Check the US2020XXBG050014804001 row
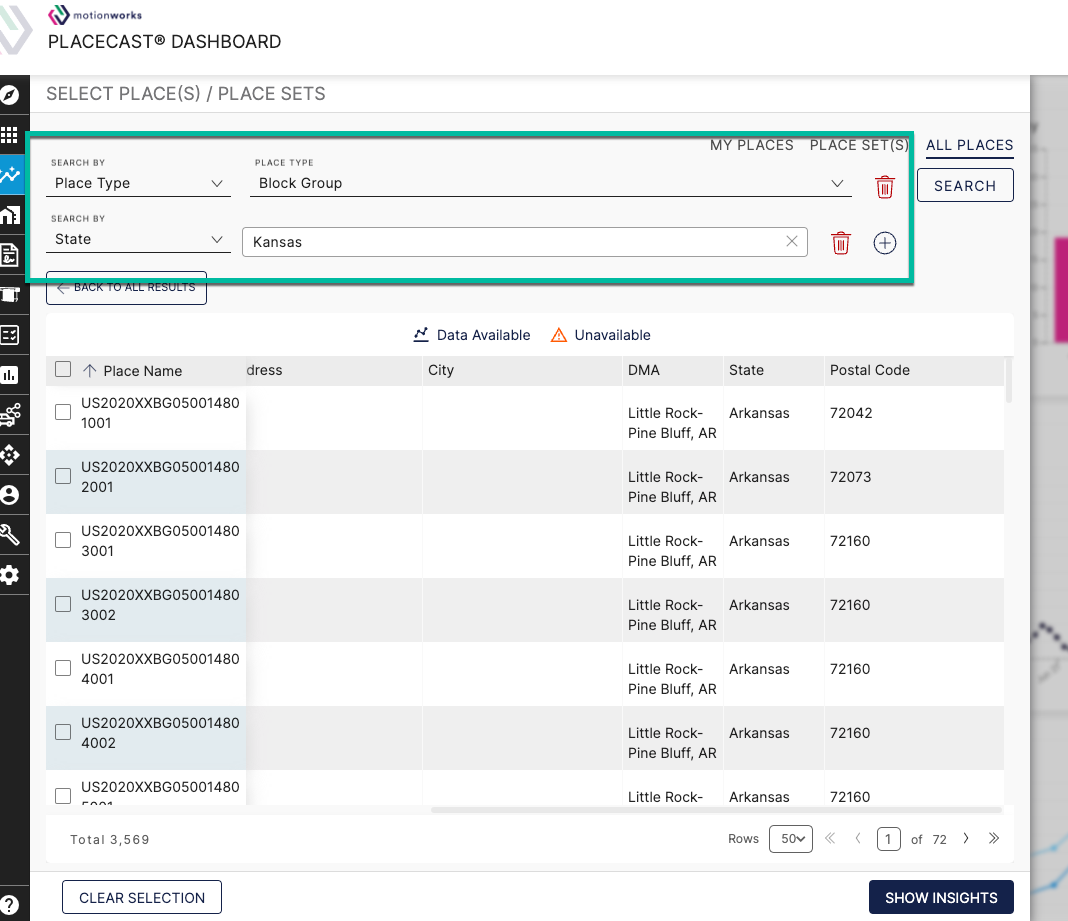The height and width of the screenshot is (921, 1068). coord(63,668)
